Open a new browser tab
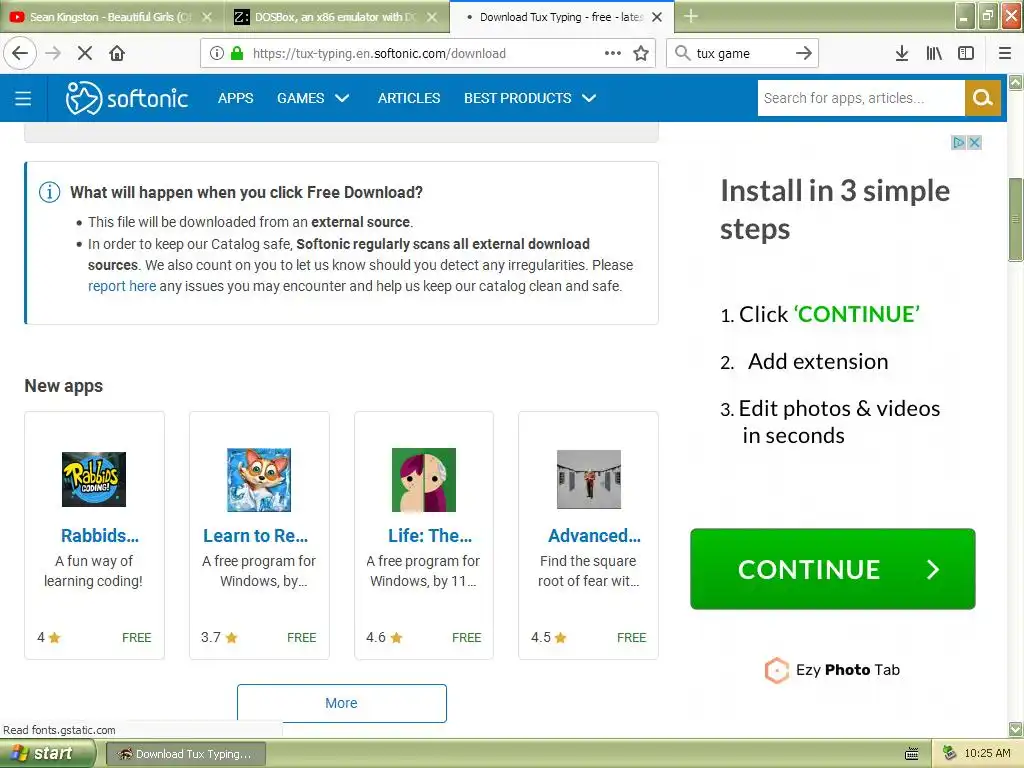1024x768 pixels. point(691,16)
